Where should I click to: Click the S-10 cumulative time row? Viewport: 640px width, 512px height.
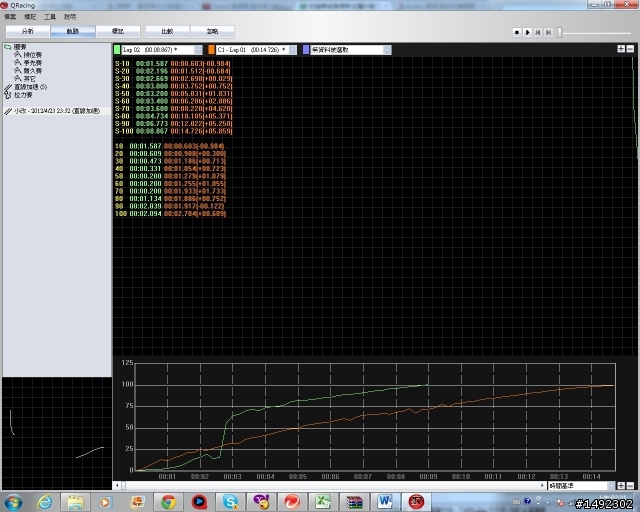point(173,64)
